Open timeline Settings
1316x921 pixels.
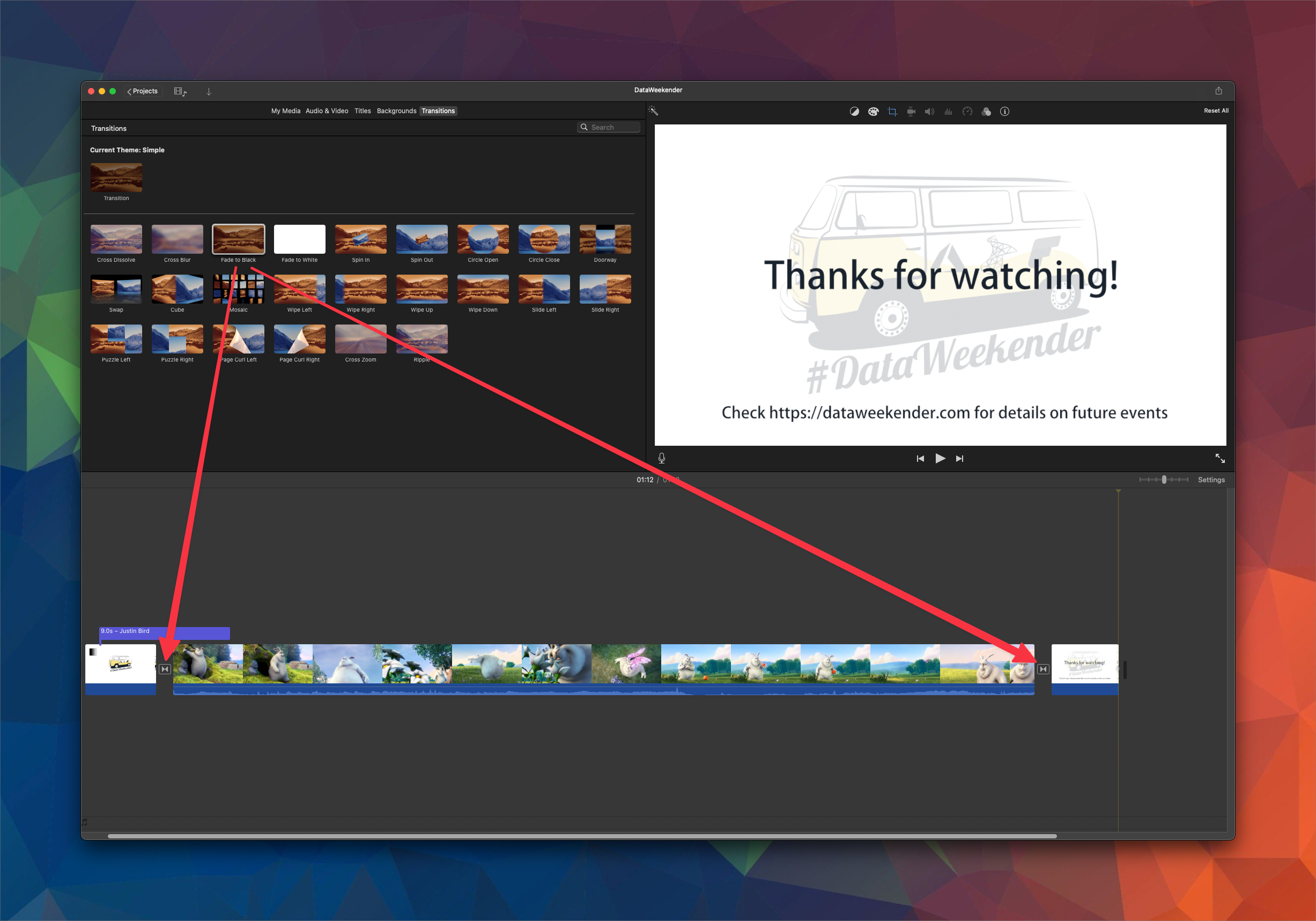[1211, 480]
